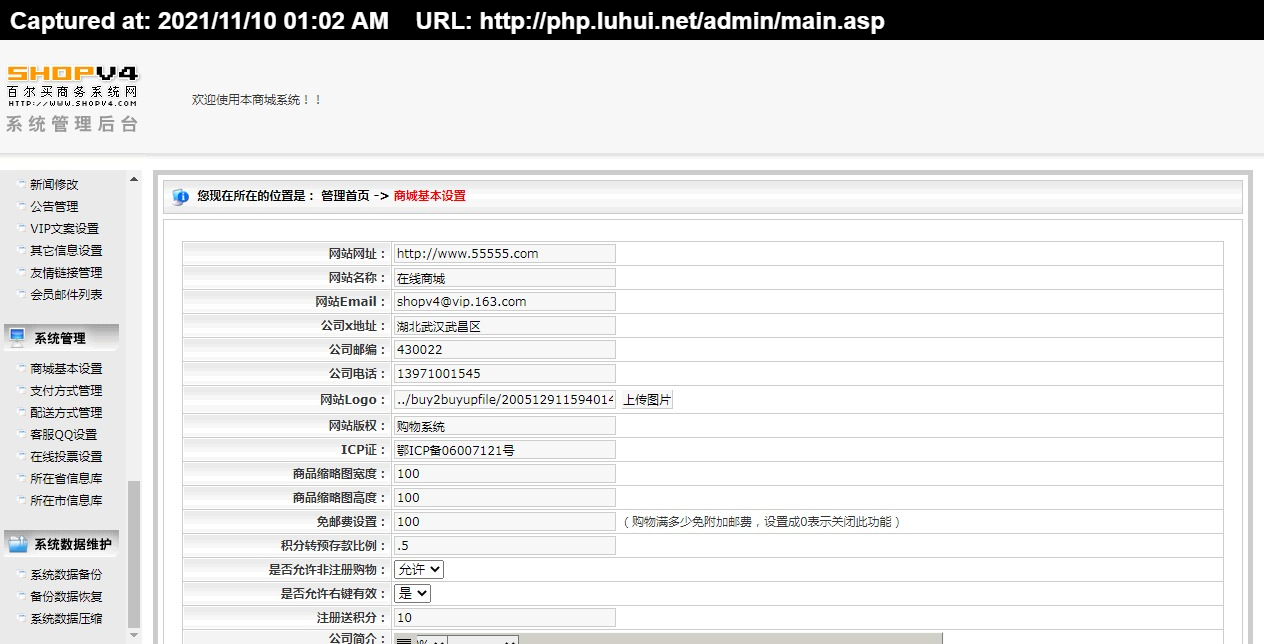Open 支付方式管理

[x=66, y=390]
